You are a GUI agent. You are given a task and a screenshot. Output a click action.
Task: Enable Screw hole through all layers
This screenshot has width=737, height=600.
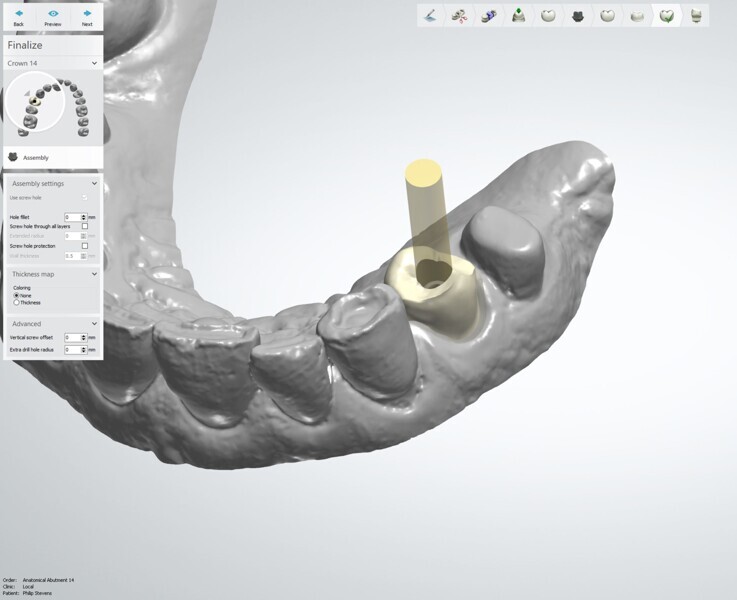85,226
